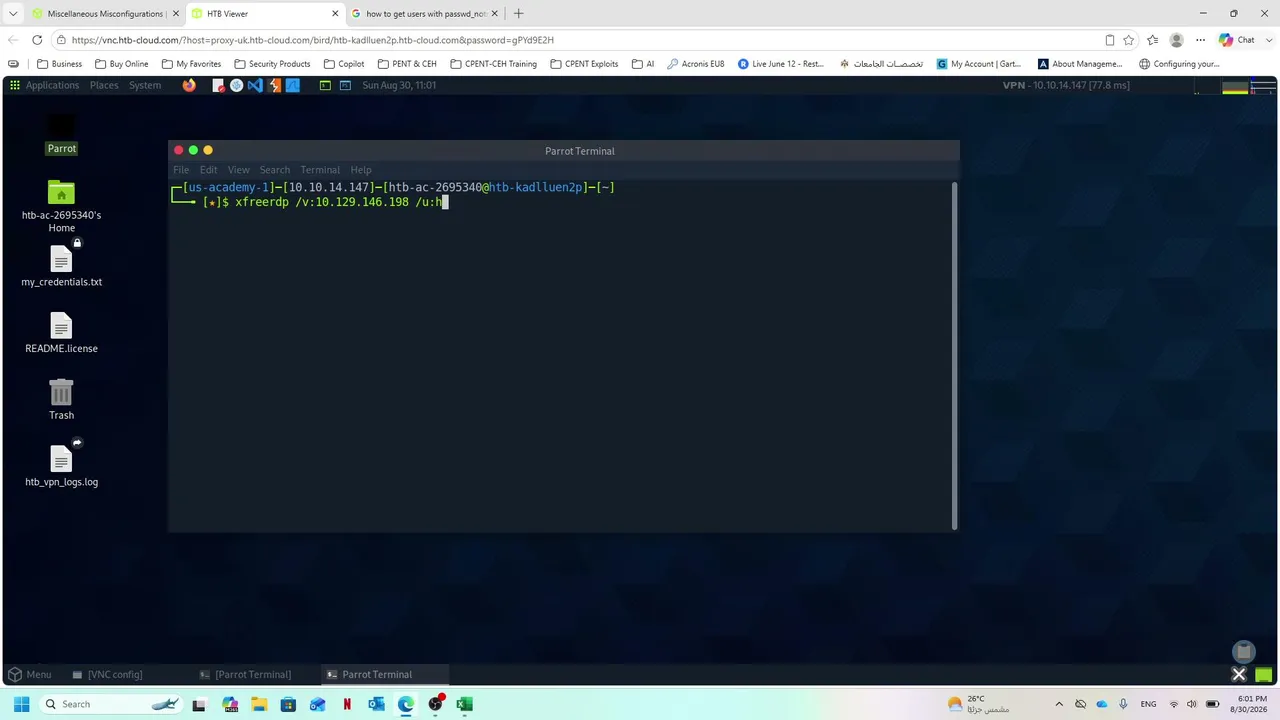Open the Applications menu in the Parrot panel
The height and width of the screenshot is (720, 1280).
[x=52, y=85]
